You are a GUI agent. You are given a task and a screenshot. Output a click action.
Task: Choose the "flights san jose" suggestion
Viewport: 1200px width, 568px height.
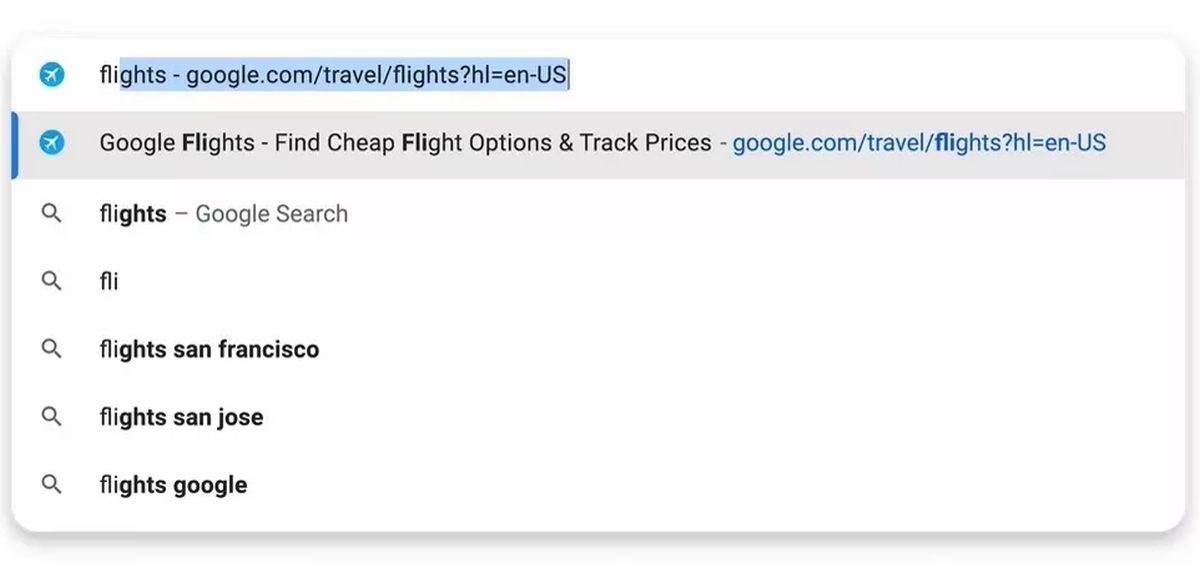(x=181, y=417)
